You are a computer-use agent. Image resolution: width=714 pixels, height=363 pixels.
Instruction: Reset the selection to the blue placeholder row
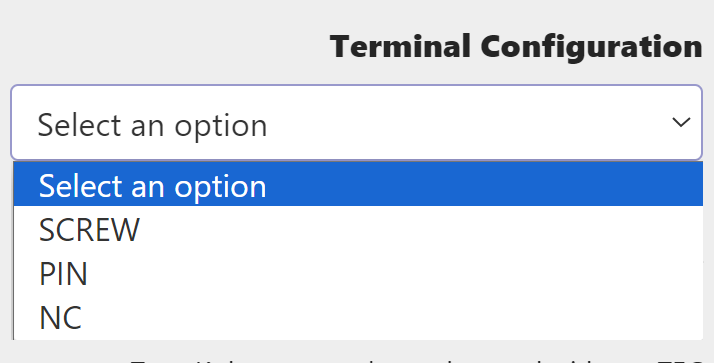pyautogui.click(x=358, y=184)
